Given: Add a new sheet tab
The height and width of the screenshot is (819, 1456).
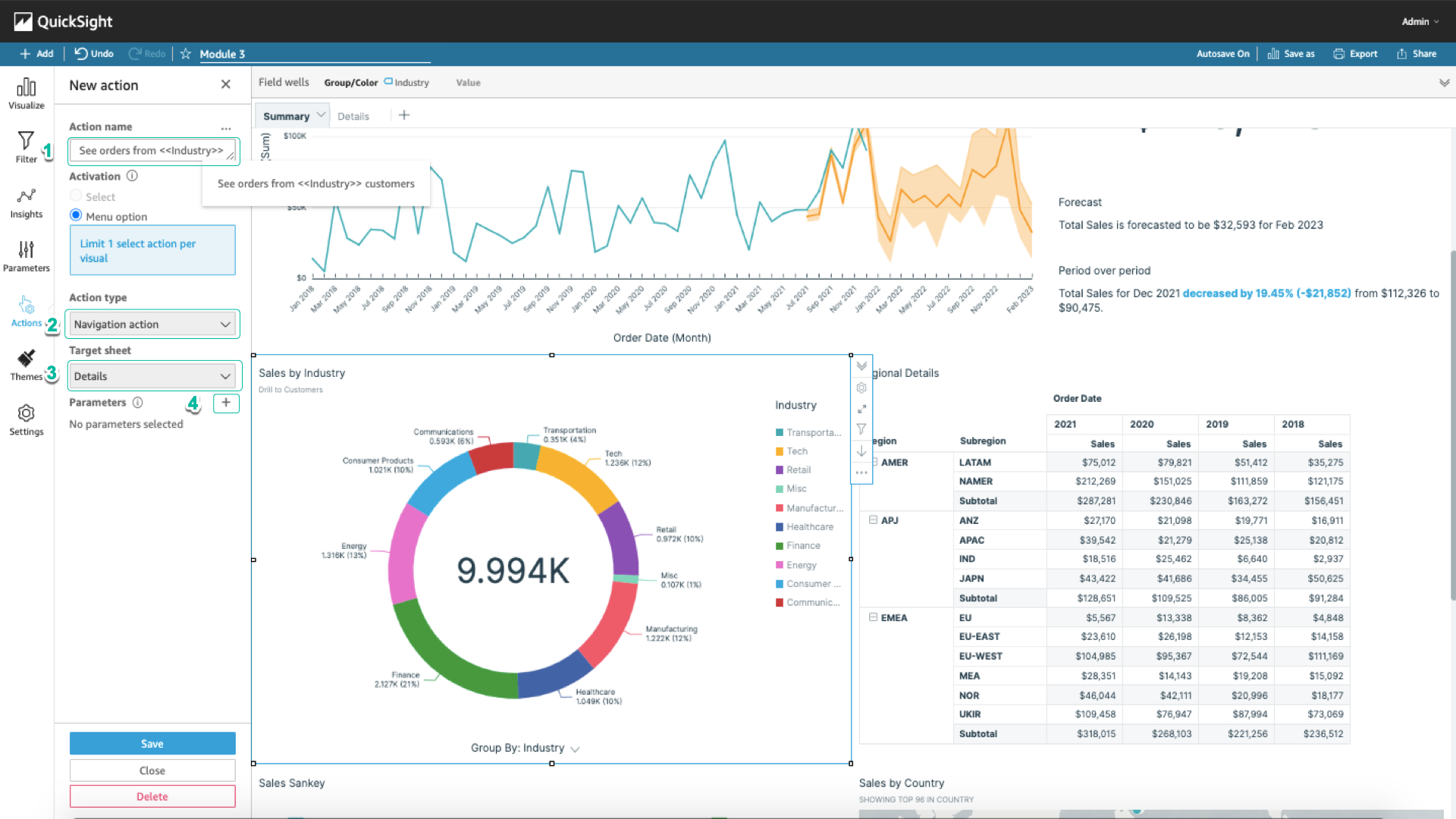Looking at the screenshot, I should (404, 115).
